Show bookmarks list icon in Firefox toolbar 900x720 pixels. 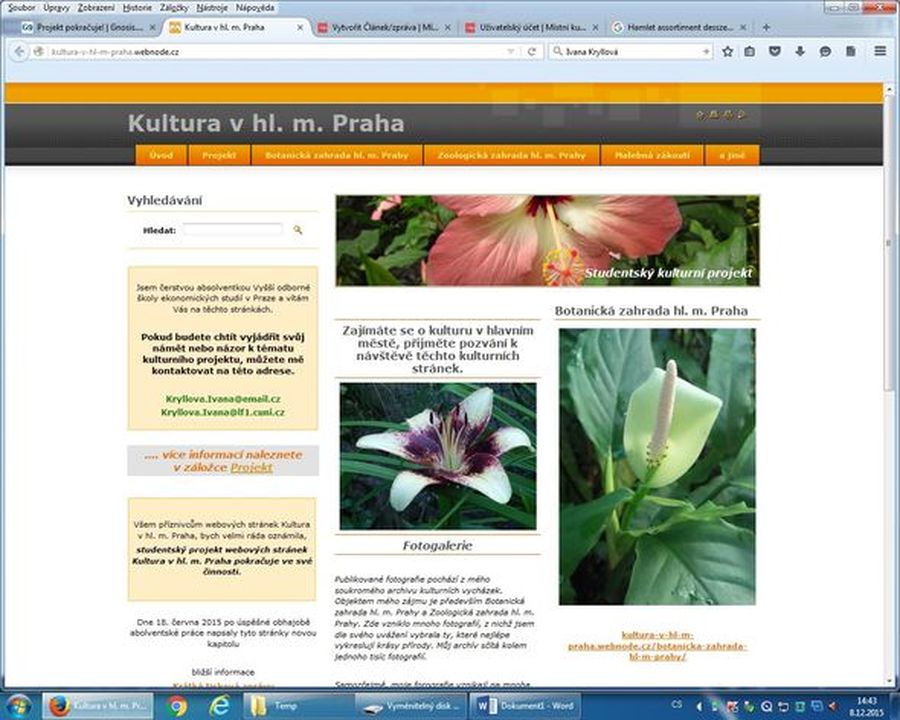pos(750,52)
